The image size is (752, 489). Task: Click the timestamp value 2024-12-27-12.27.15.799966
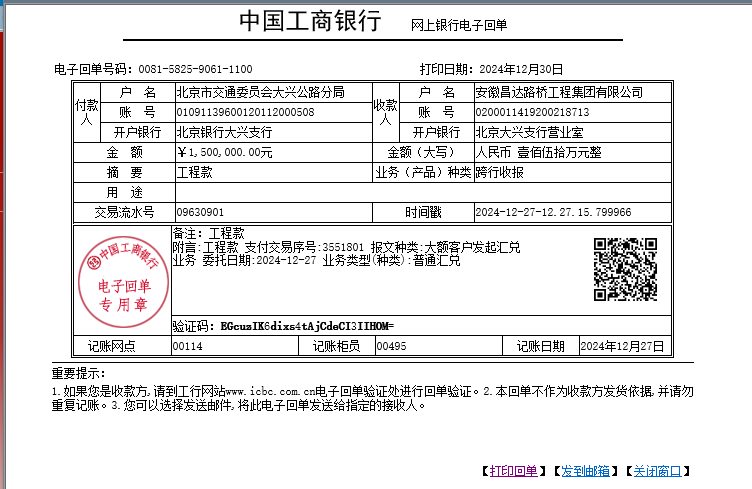(x=553, y=212)
